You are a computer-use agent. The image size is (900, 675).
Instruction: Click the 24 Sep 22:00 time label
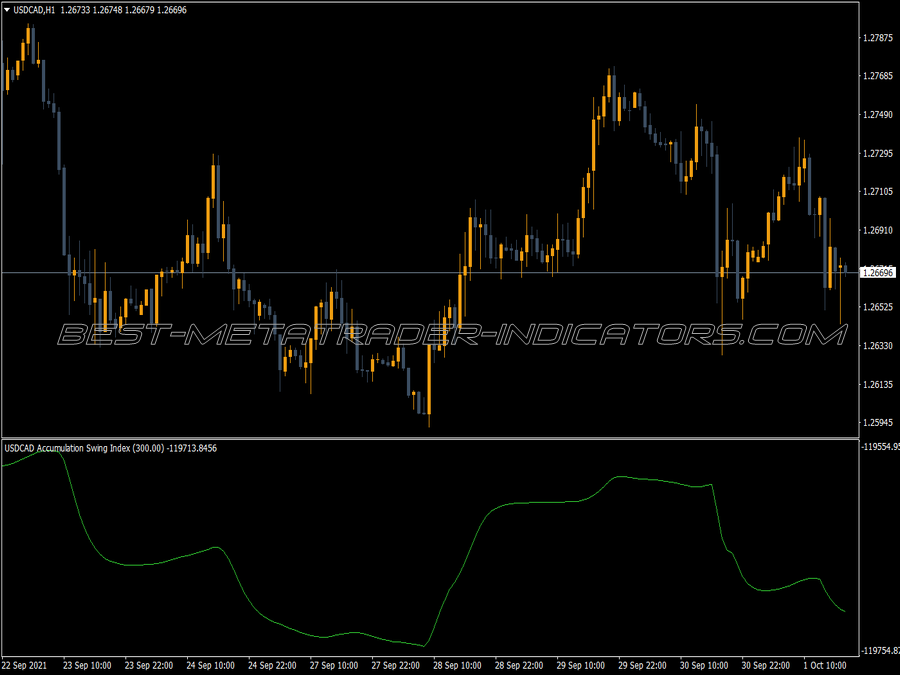click(272, 665)
